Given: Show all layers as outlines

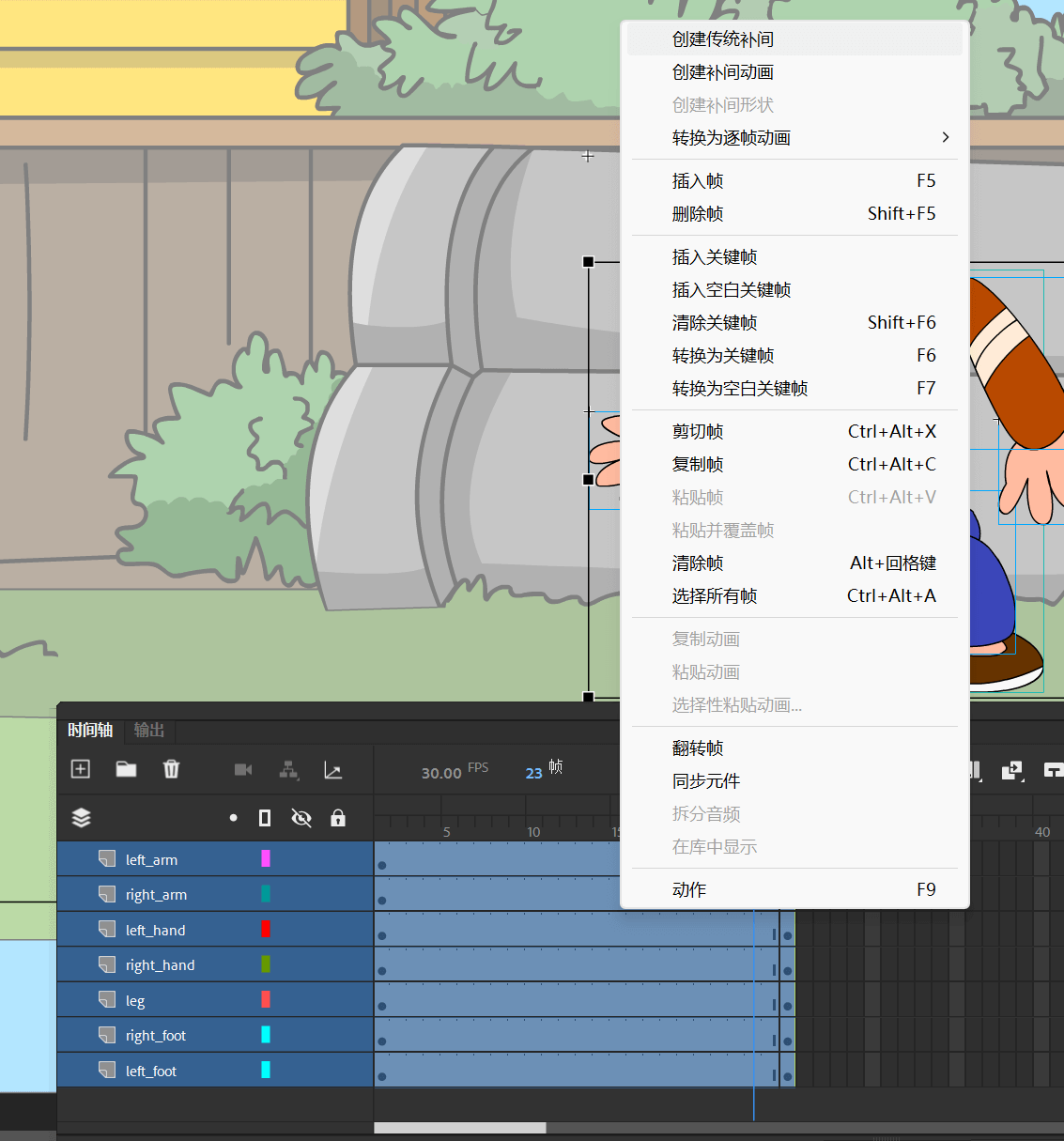Looking at the screenshot, I should pos(265,818).
